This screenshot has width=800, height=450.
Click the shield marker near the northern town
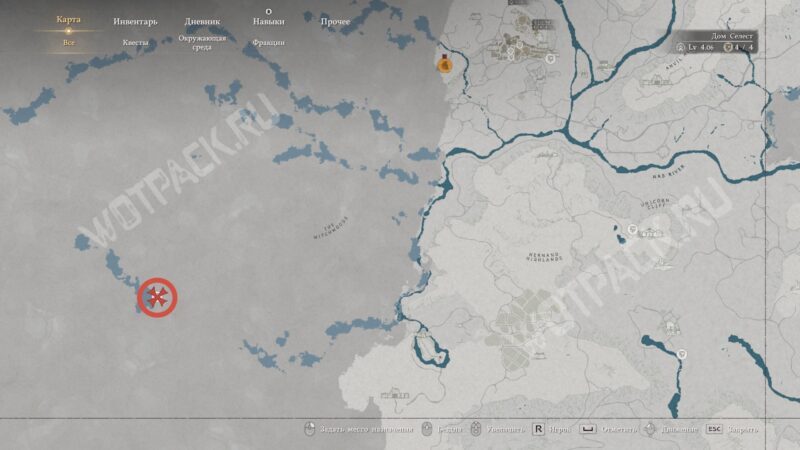click(549, 60)
